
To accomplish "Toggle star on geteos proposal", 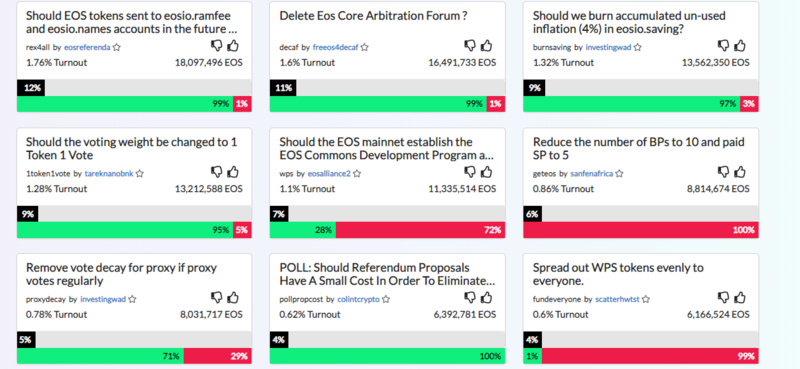I will (x=619, y=174).
